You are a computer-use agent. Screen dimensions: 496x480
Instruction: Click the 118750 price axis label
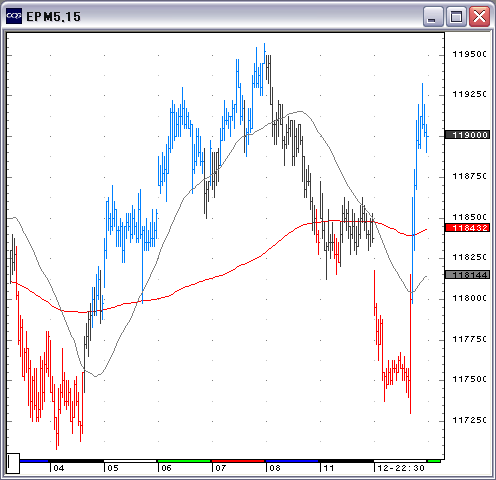469,176
